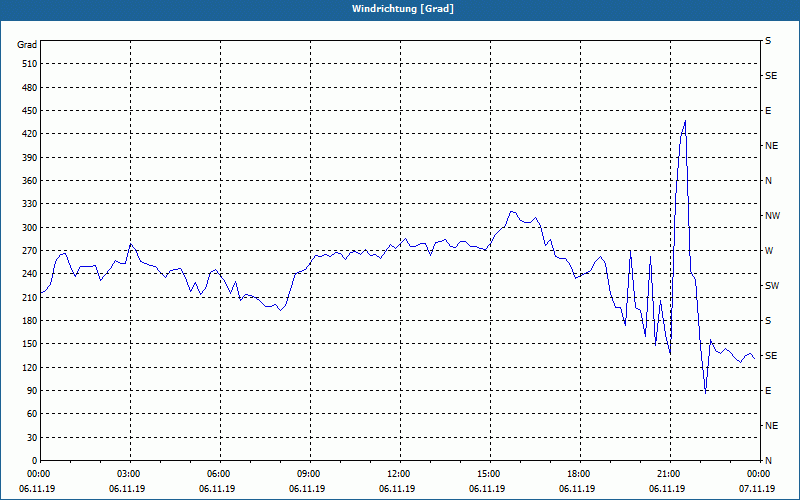Click the 90 y-axis tick label
800x500 pixels.
[33, 390]
